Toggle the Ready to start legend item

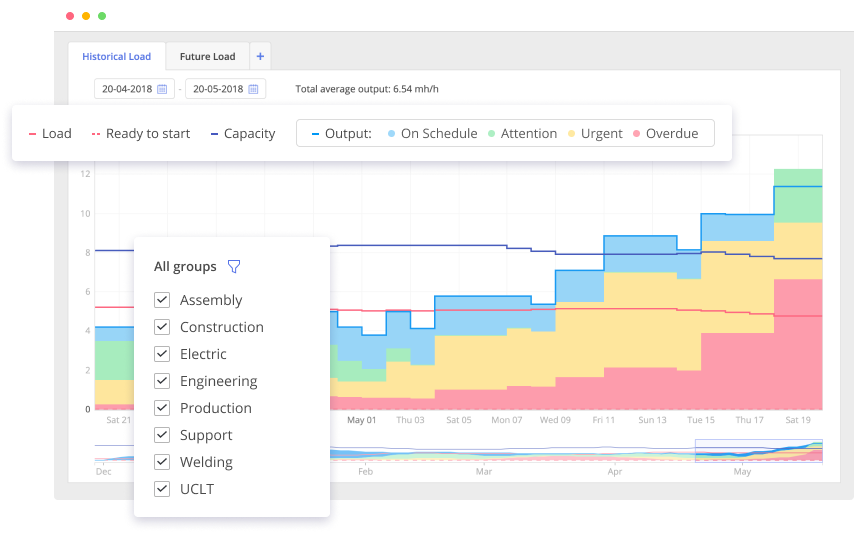click(141, 134)
